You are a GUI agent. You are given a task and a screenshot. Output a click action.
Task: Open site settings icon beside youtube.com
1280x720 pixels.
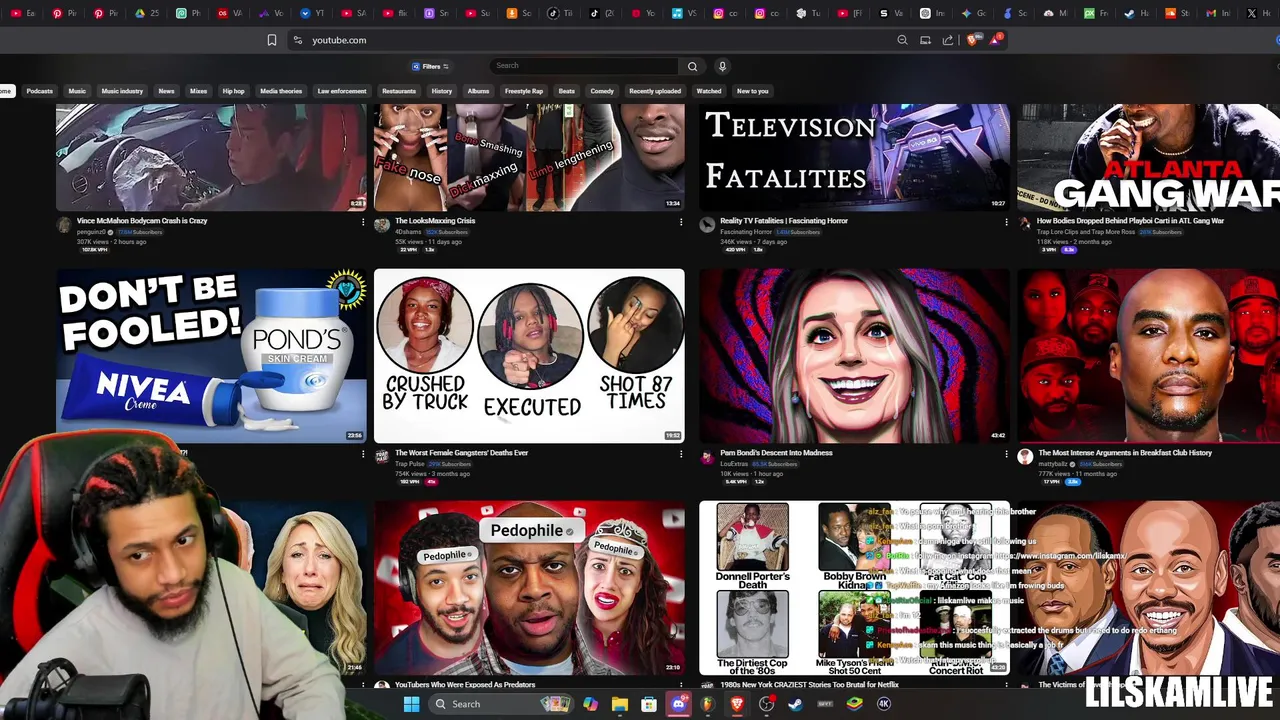(297, 40)
